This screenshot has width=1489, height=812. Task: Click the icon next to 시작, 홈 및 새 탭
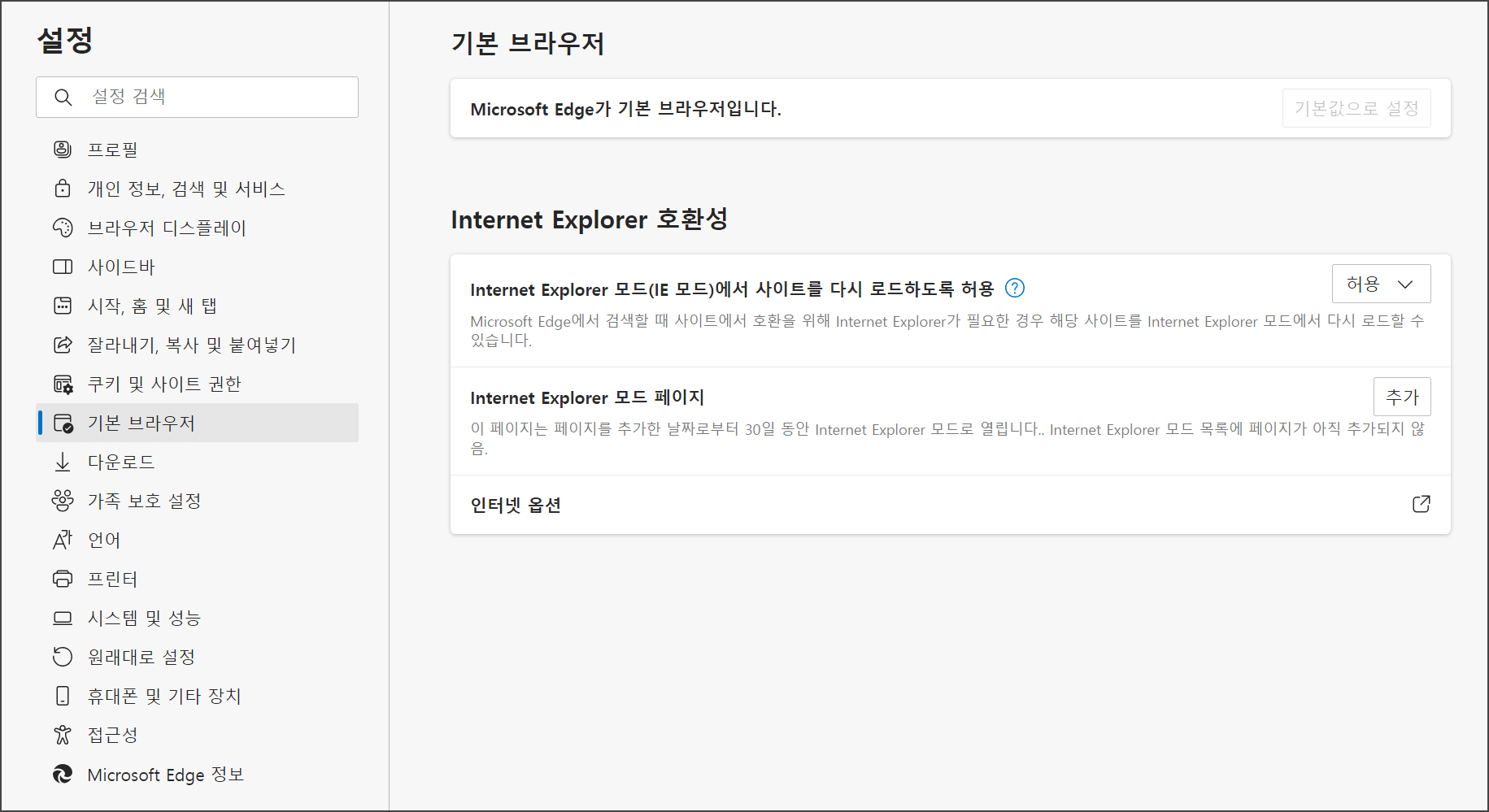pos(63,305)
